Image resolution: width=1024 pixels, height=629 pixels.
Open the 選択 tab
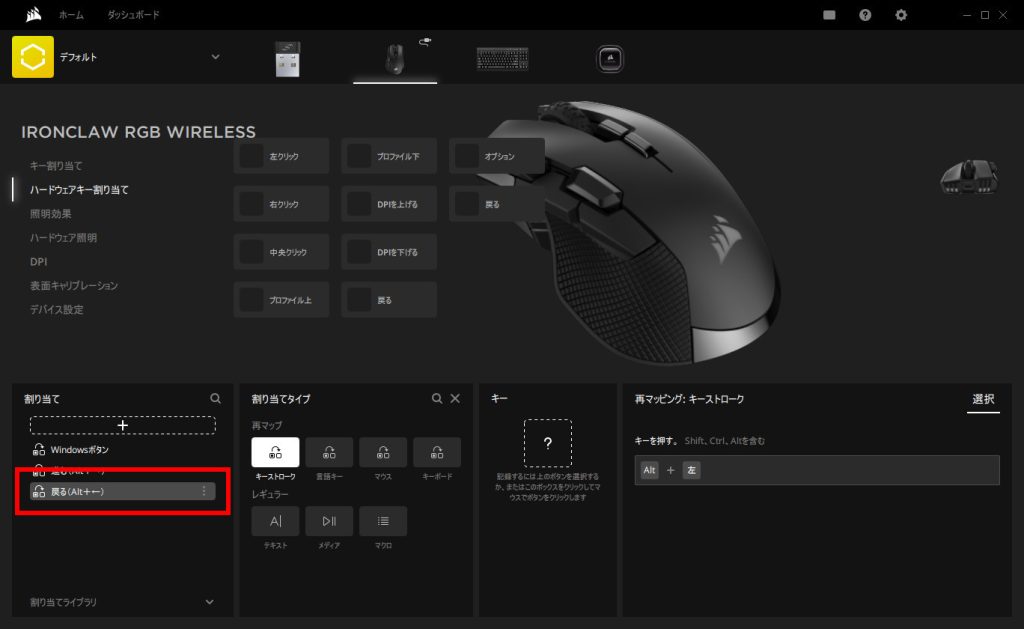(983, 399)
